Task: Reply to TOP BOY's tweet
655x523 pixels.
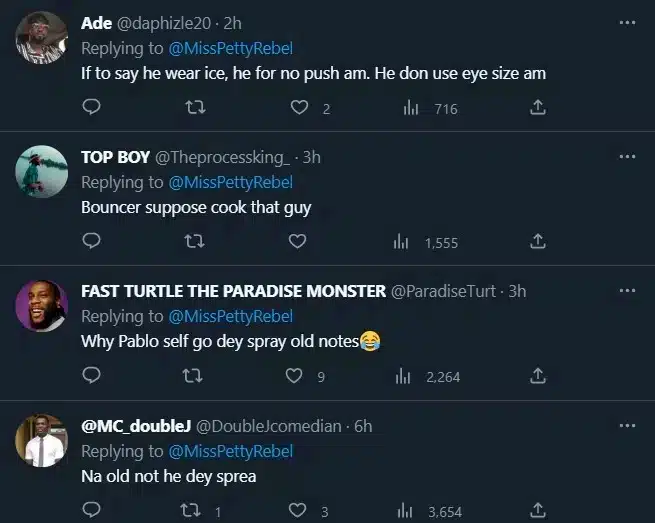Action: (91, 241)
